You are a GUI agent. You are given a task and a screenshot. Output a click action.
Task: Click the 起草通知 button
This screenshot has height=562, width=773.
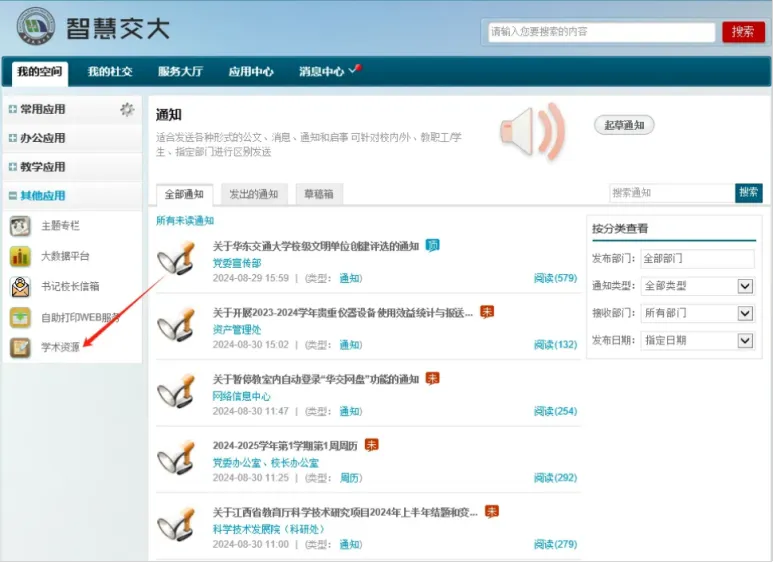[x=624, y=125]
